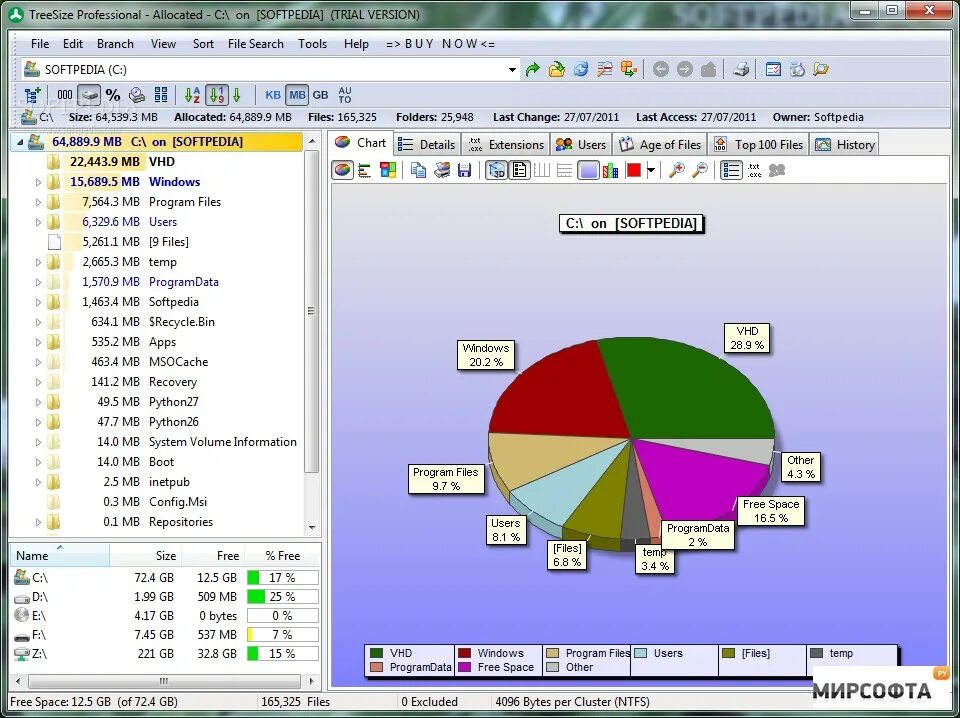Toggle 3D mode for the chart
This screenshot has height=718, width=960.
[497, 170]
